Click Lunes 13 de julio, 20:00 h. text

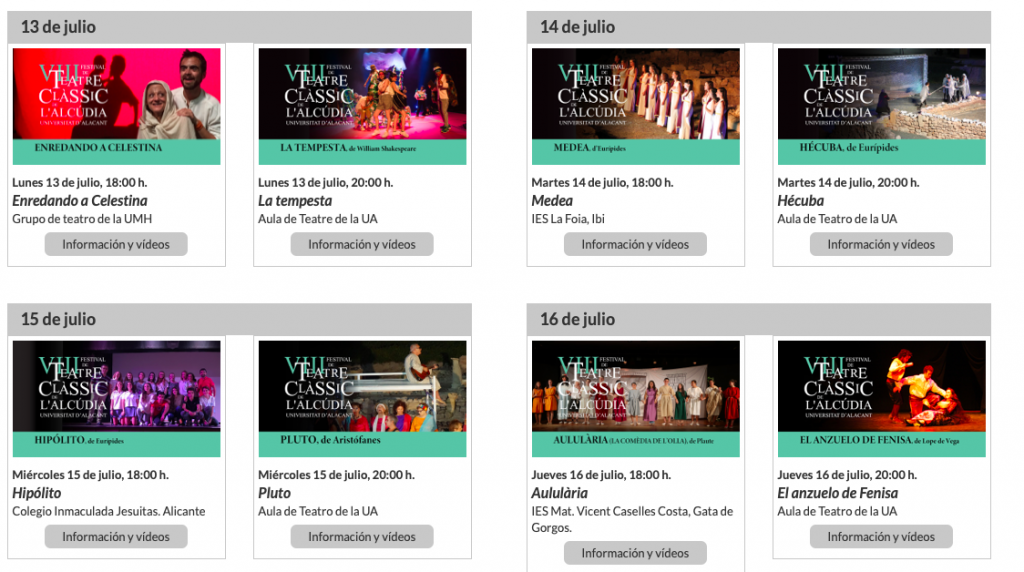coord(325,182)
